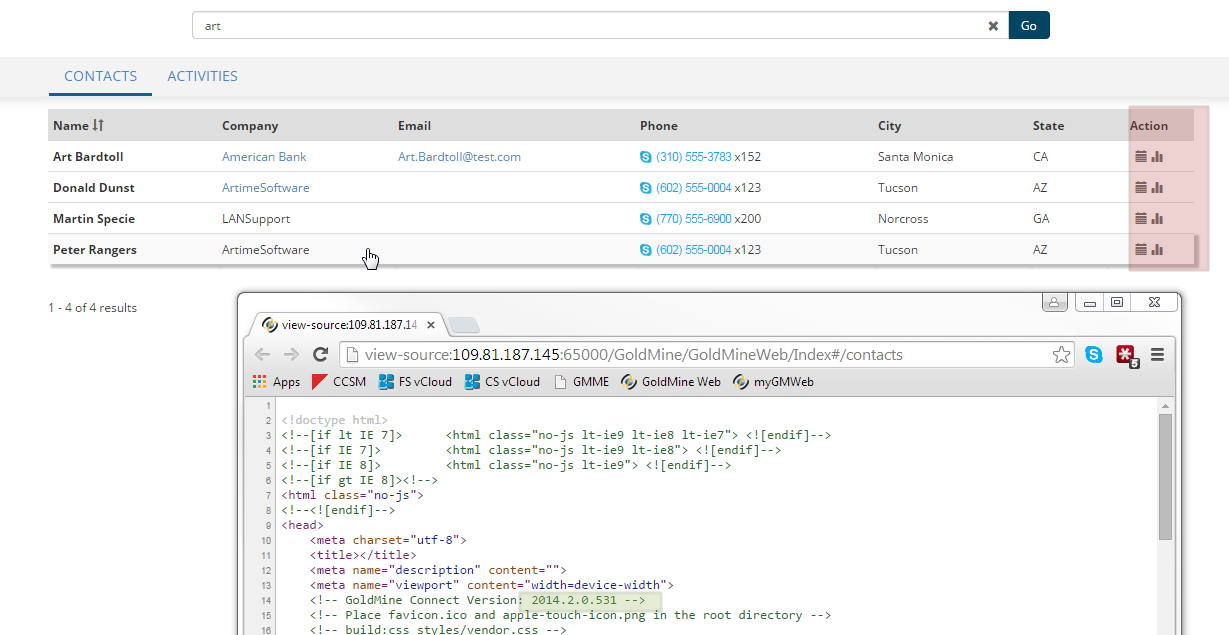Click calendar icon in Martin Specie row

pos(1141,219)
